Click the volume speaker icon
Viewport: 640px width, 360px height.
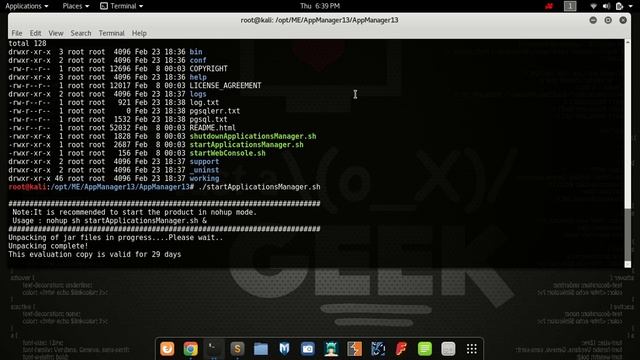point(606,6)
